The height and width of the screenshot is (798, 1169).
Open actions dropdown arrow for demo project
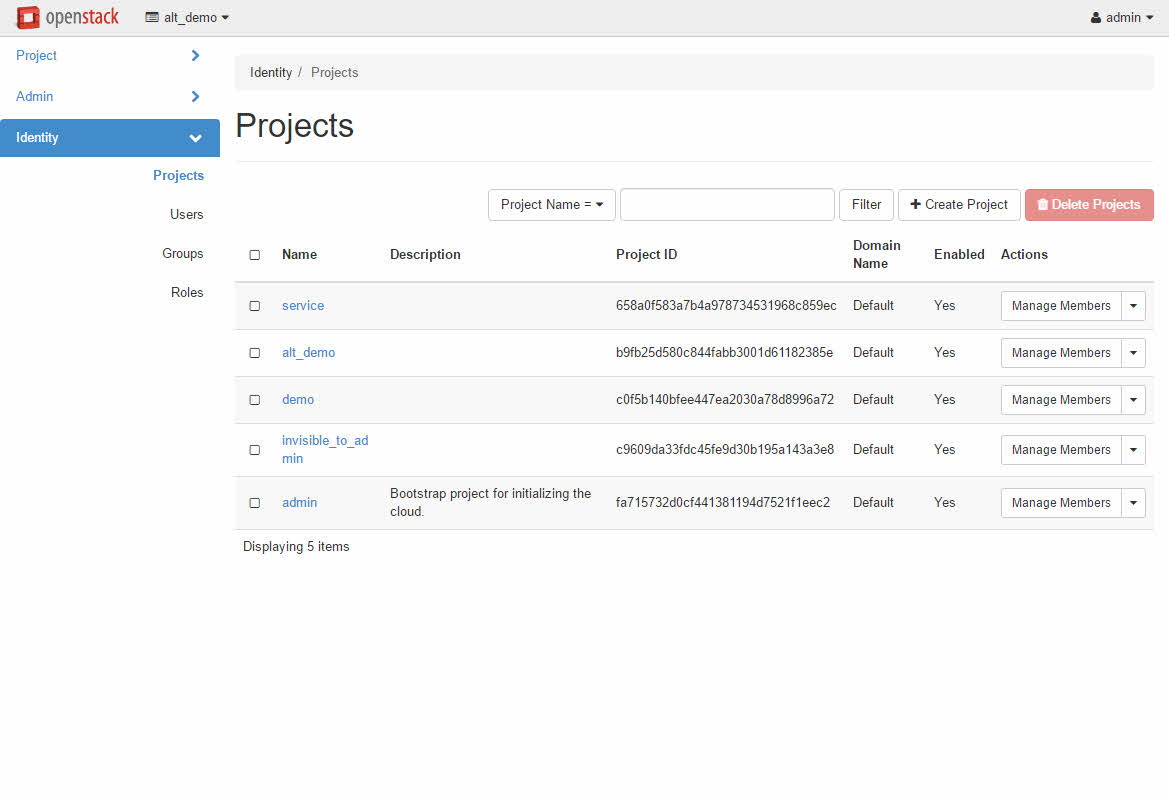[x=1133, y=400]
